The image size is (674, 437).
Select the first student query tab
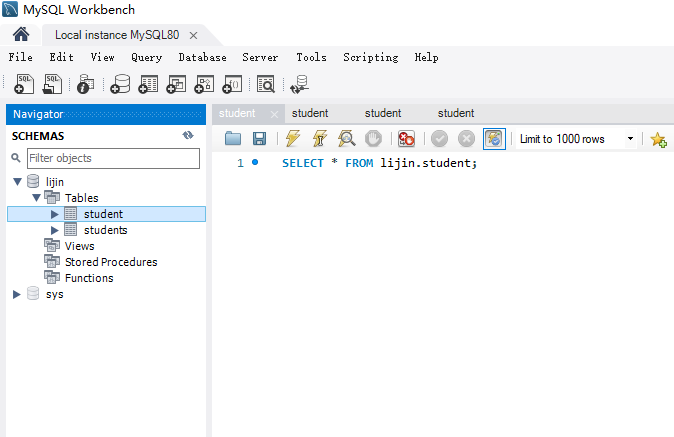237,113
